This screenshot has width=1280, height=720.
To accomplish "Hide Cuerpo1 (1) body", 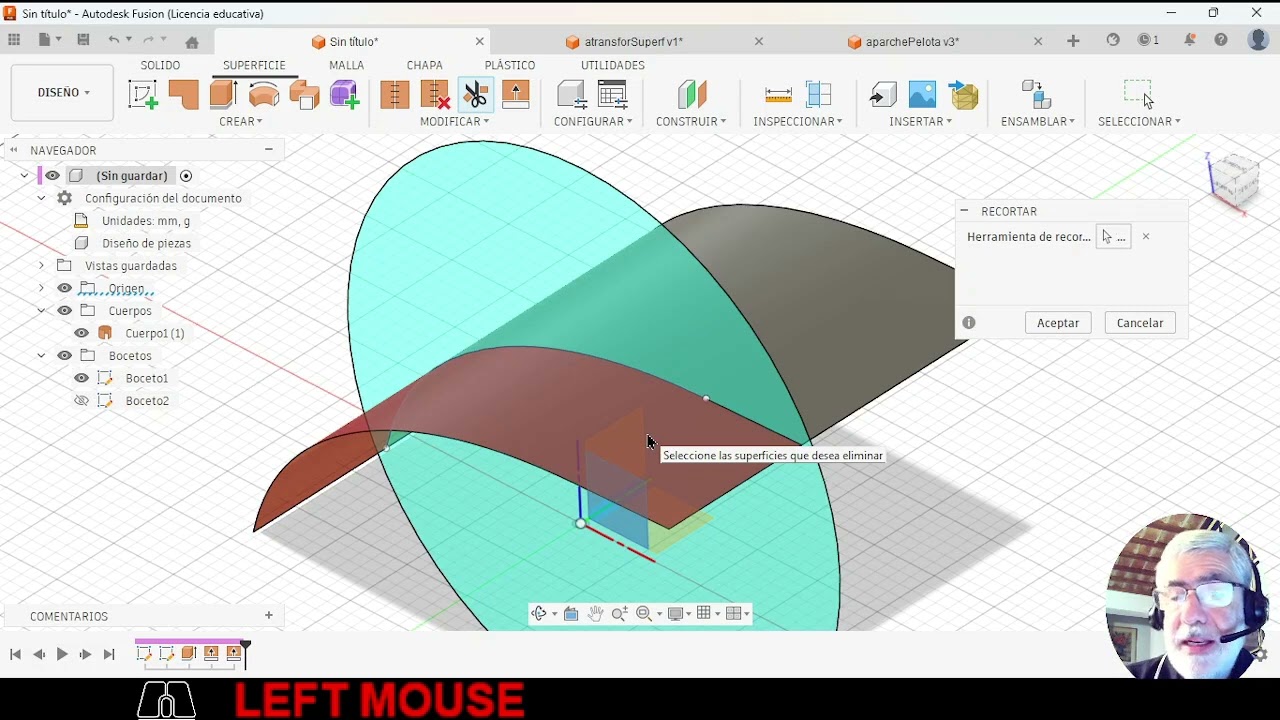I will pyautogui.click(x=82, y=333).
